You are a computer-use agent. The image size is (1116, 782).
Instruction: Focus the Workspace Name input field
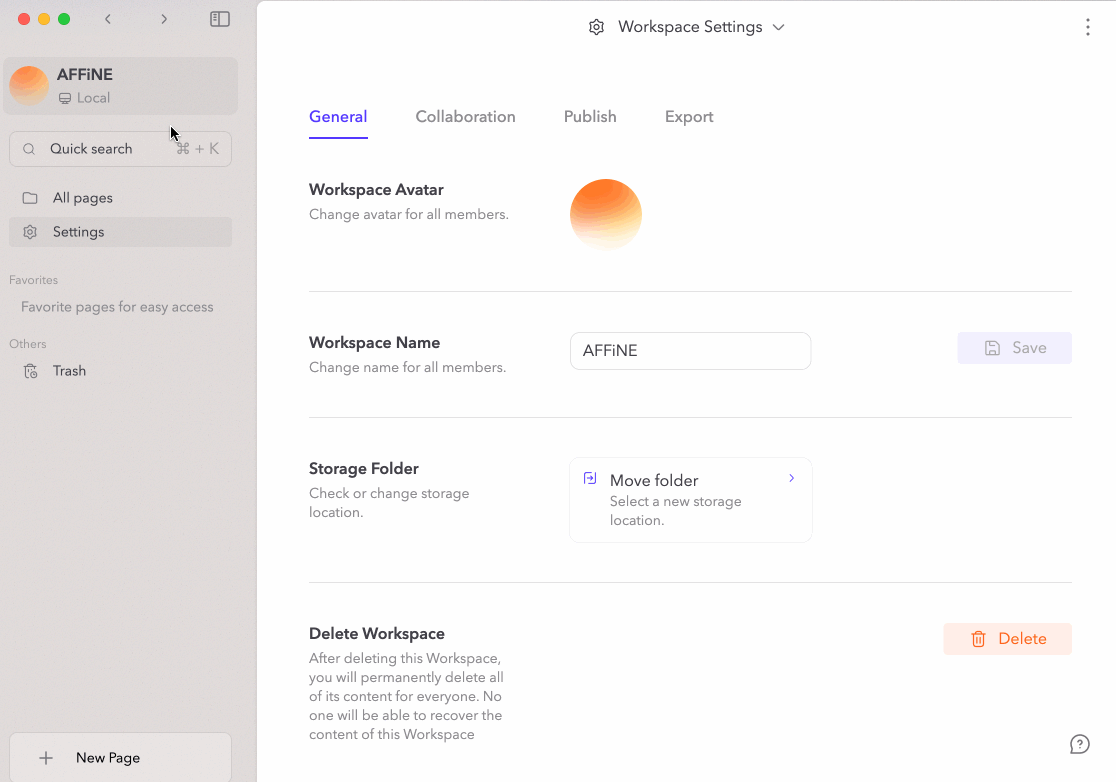[690, 351]
